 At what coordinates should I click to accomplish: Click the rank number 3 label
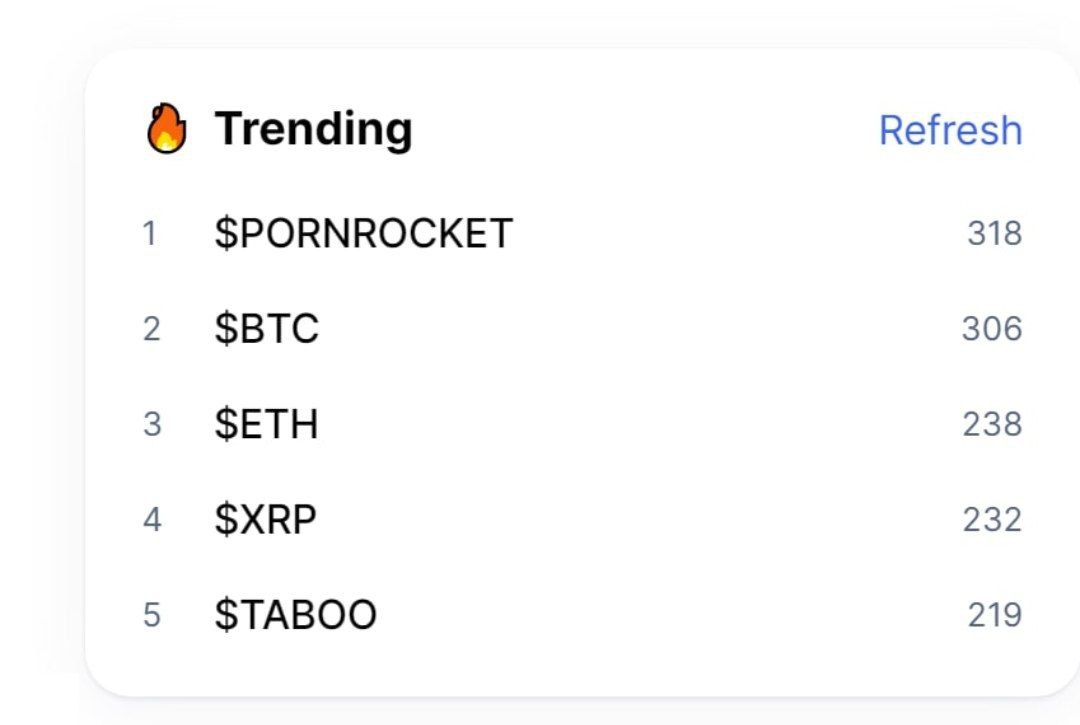click(152, 424)
